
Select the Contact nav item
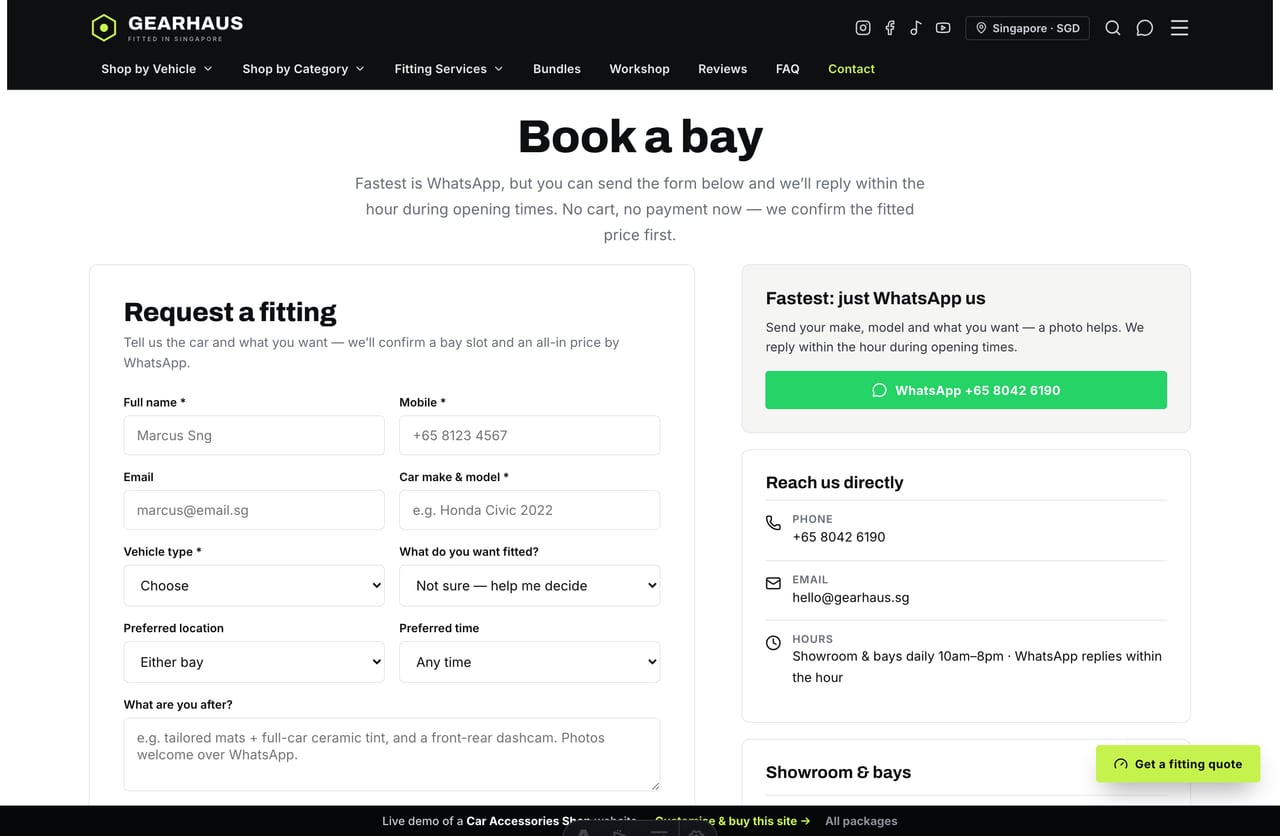point(851,69)
